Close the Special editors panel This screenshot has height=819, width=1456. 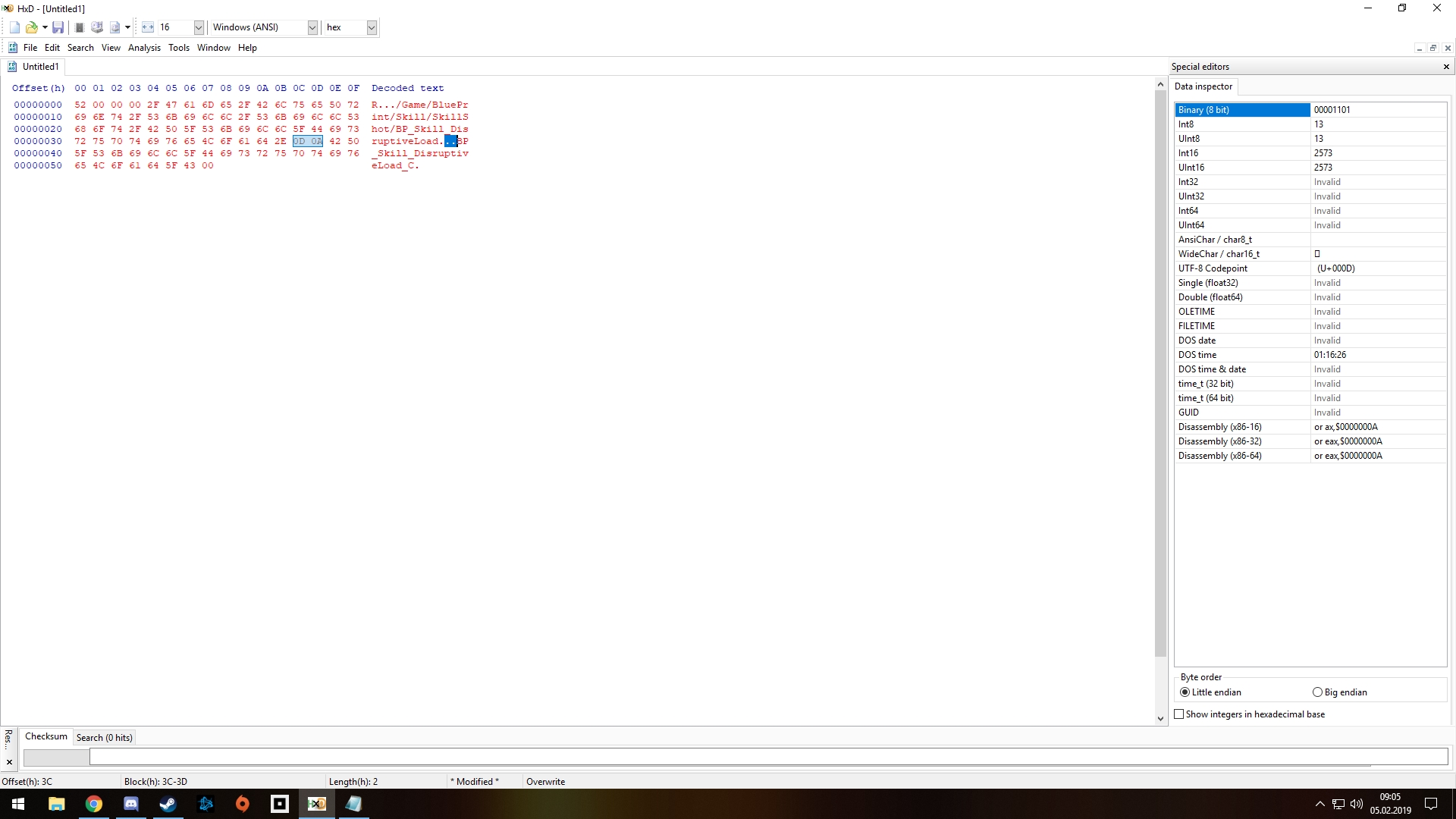pos(1446,67)
